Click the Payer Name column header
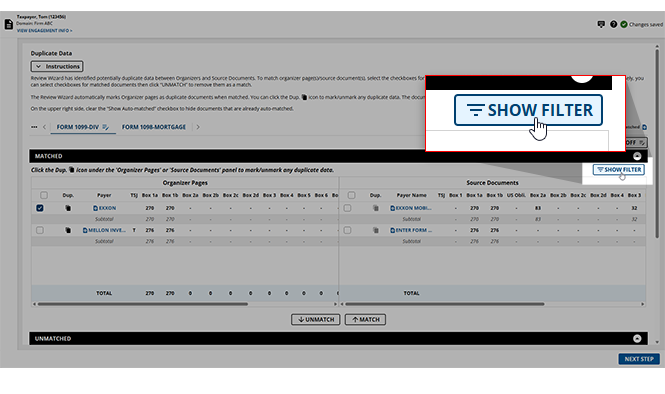Viewport: 665px width, 394px height. (411, 195)
